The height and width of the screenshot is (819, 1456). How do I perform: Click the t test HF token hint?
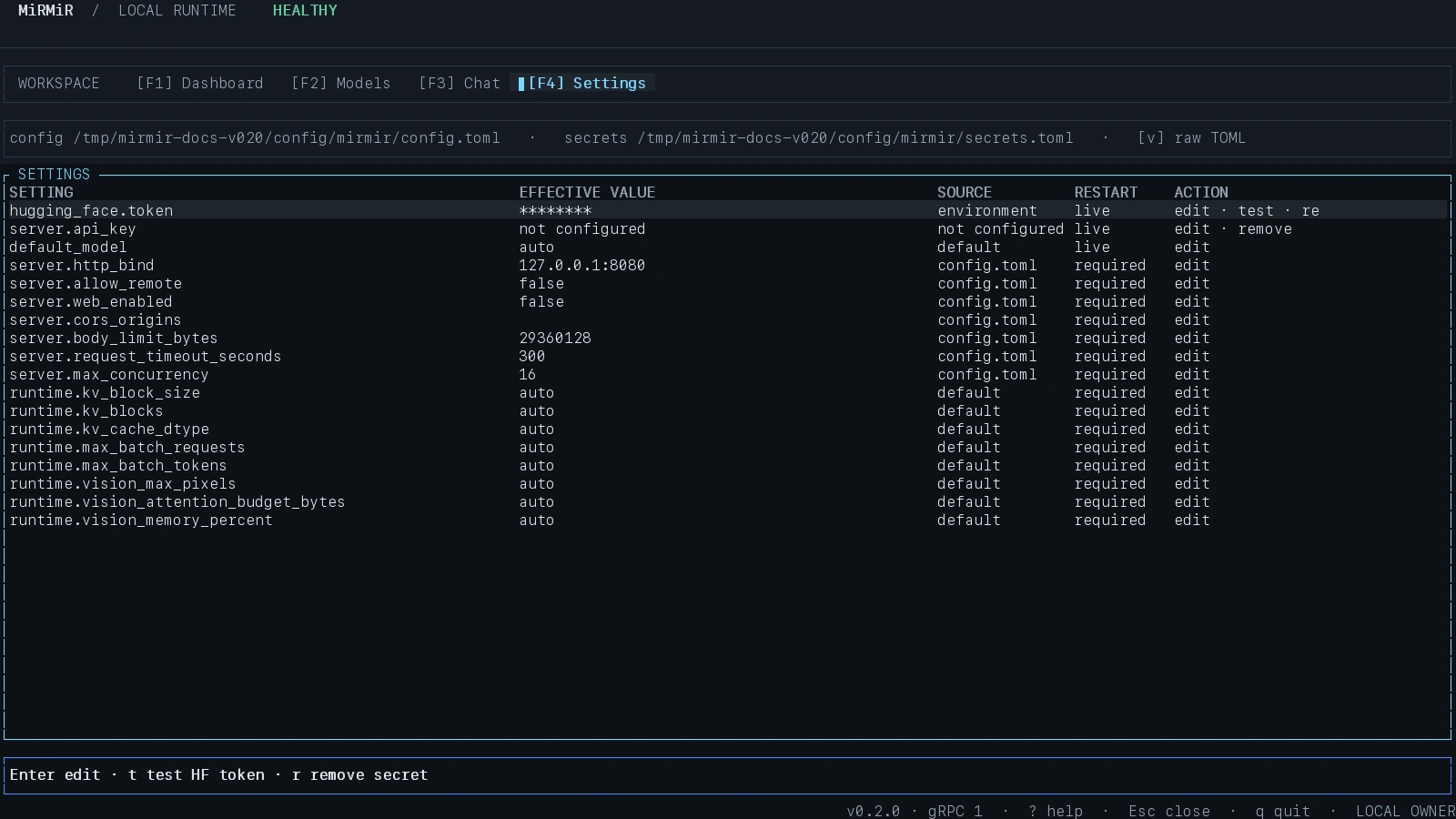[x=196, y=774]
